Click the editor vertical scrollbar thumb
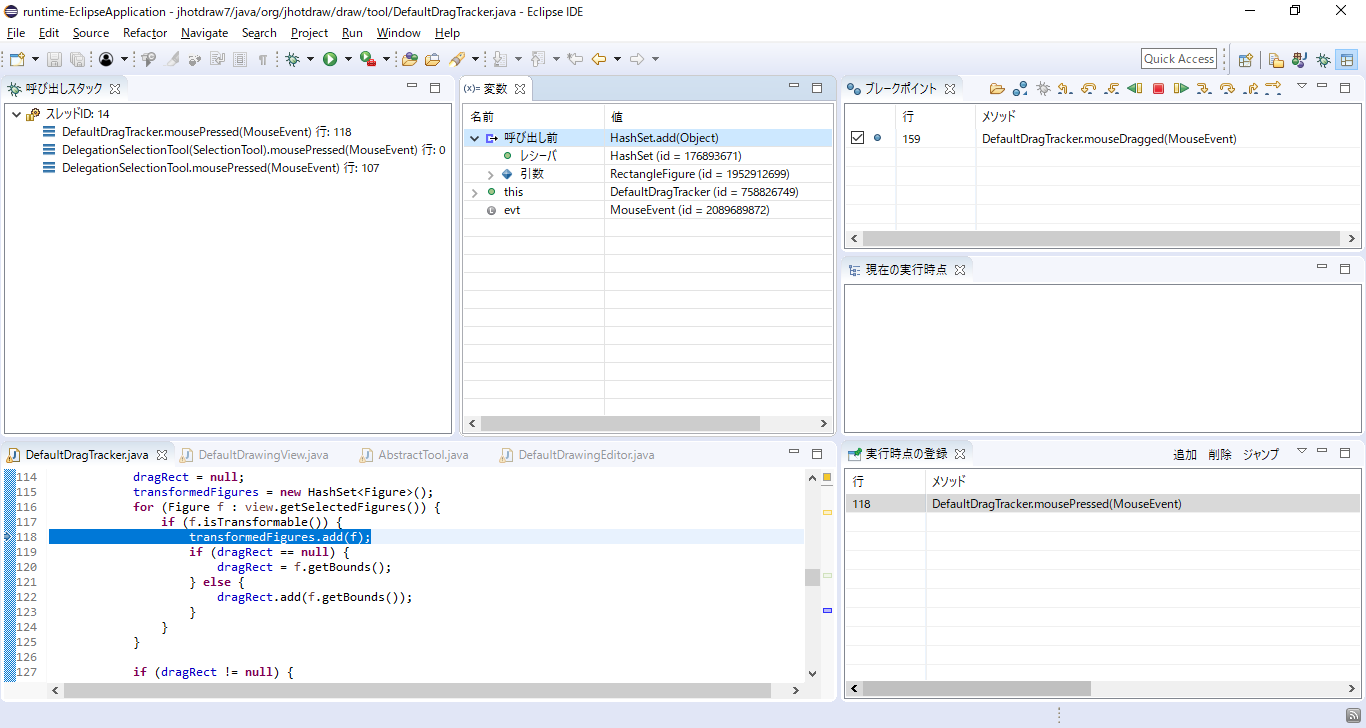1366x728 pixels. [x=812, y=577]
